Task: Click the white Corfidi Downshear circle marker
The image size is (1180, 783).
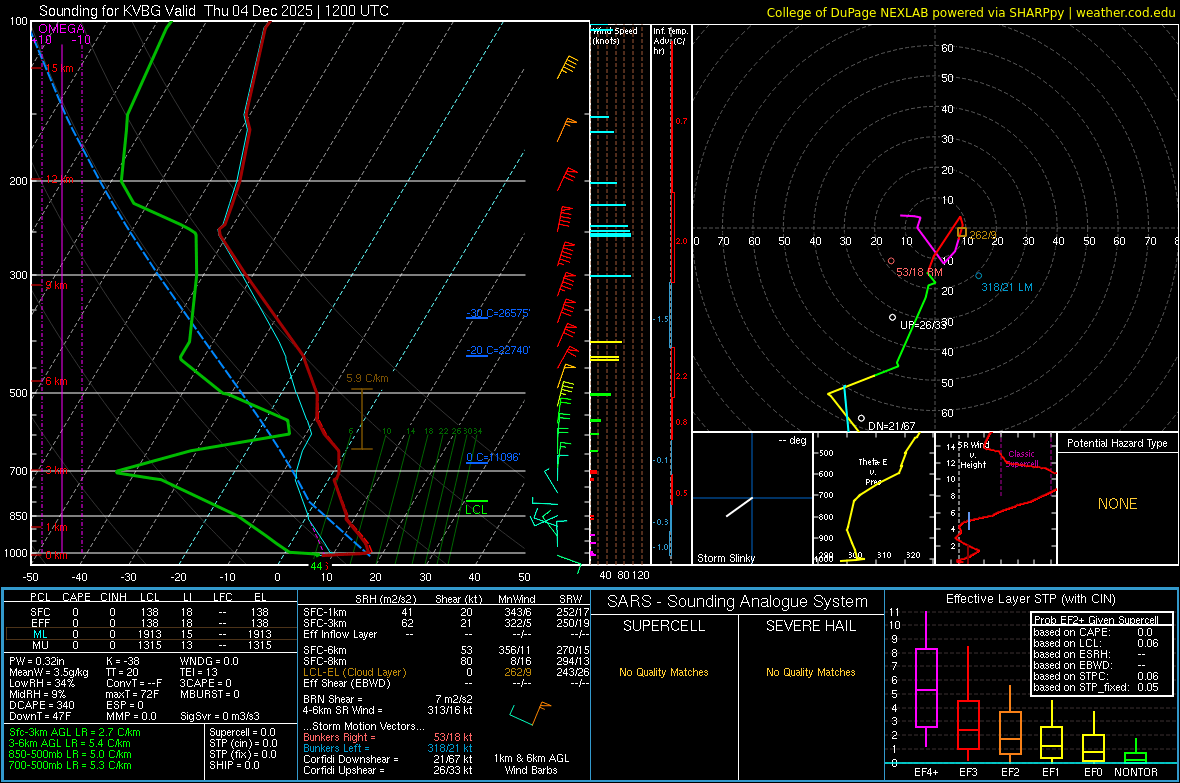Action: (861, 419)
